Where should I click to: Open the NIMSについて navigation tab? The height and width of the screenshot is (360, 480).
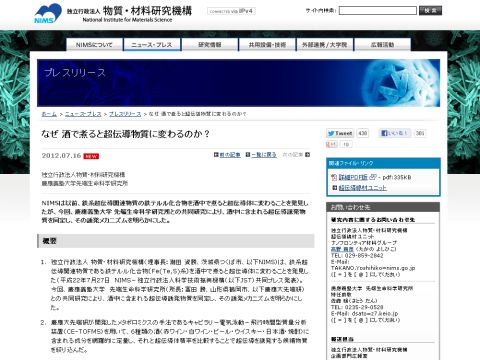click(94, 45)
